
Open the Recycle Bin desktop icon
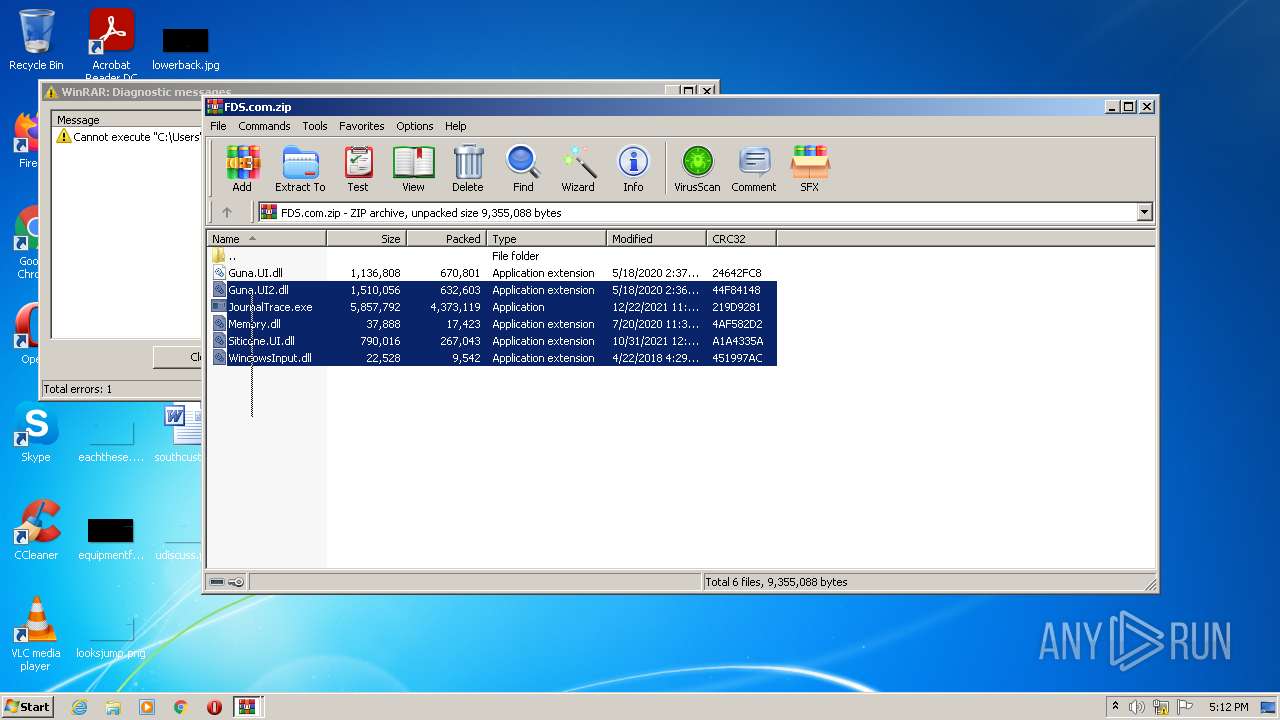click(36, 40)
